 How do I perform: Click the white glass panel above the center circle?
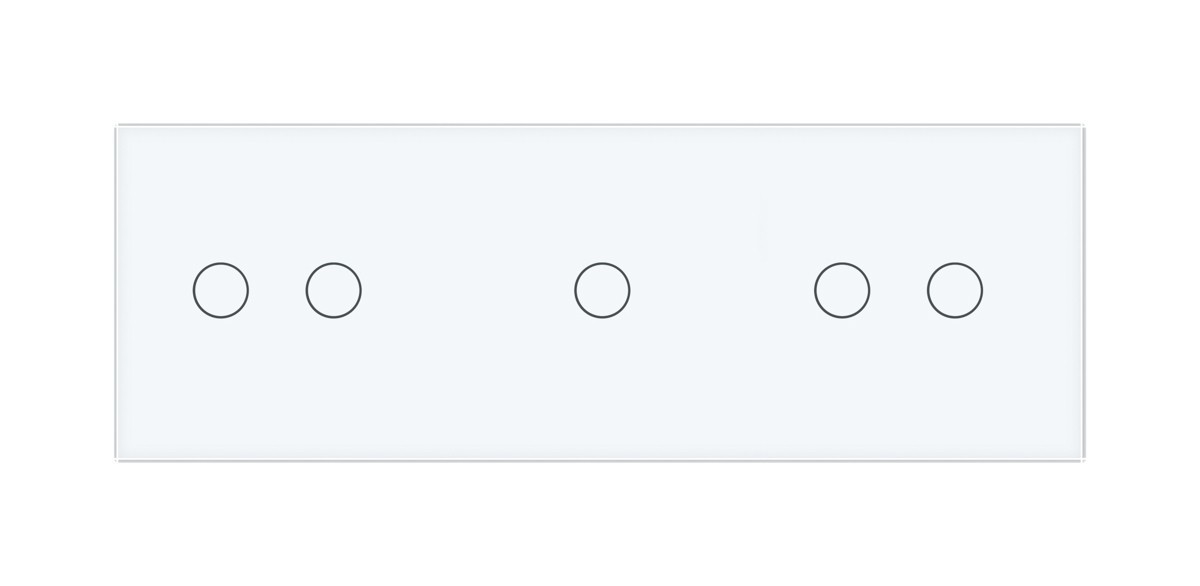tap(602, 190)
